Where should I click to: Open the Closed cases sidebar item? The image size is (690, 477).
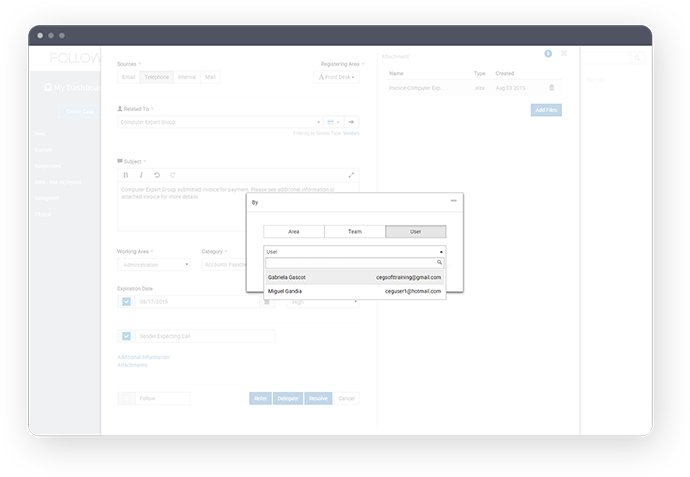click(x=43, y=214)
